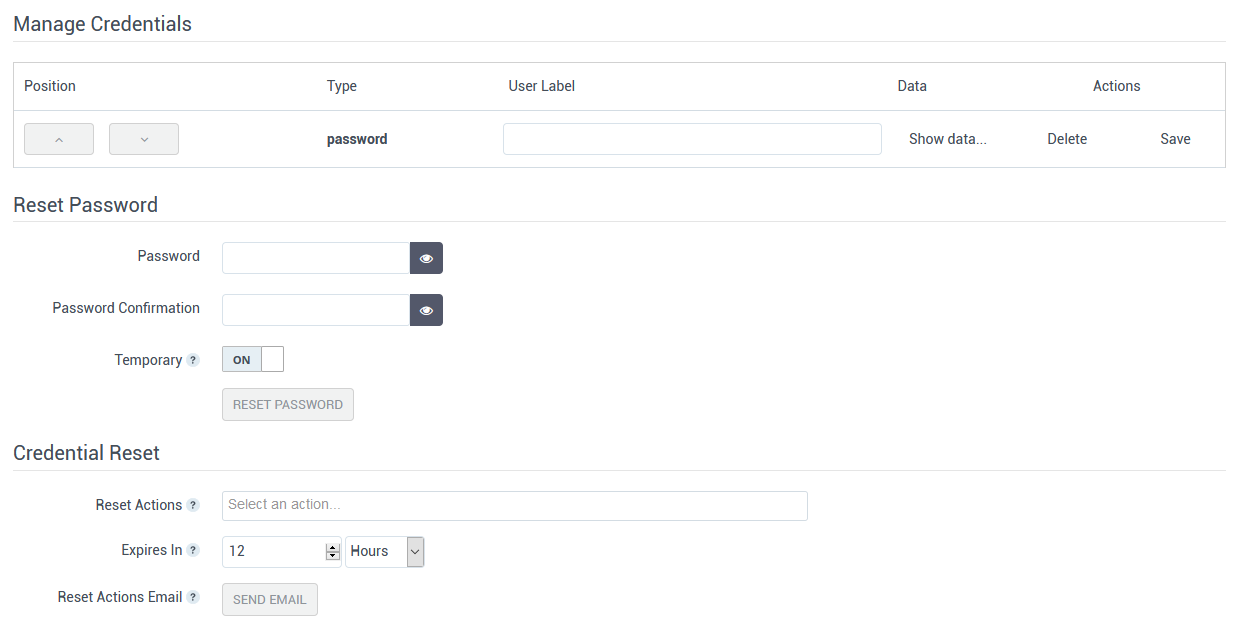Image resolution: width=1239 pixels, height=634 pixels.
Task: Move credential up with the up arrow
Action: 59,139
